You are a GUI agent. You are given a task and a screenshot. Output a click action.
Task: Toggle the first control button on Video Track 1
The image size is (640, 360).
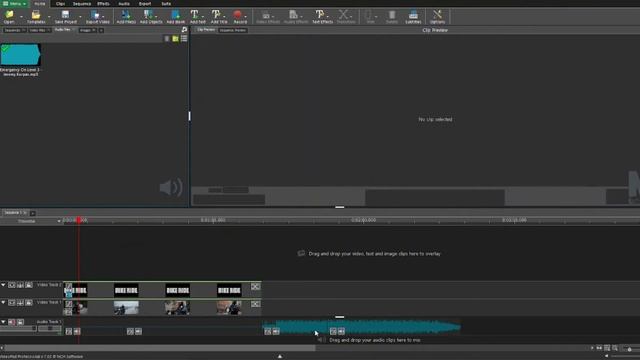tap(12, 302)
